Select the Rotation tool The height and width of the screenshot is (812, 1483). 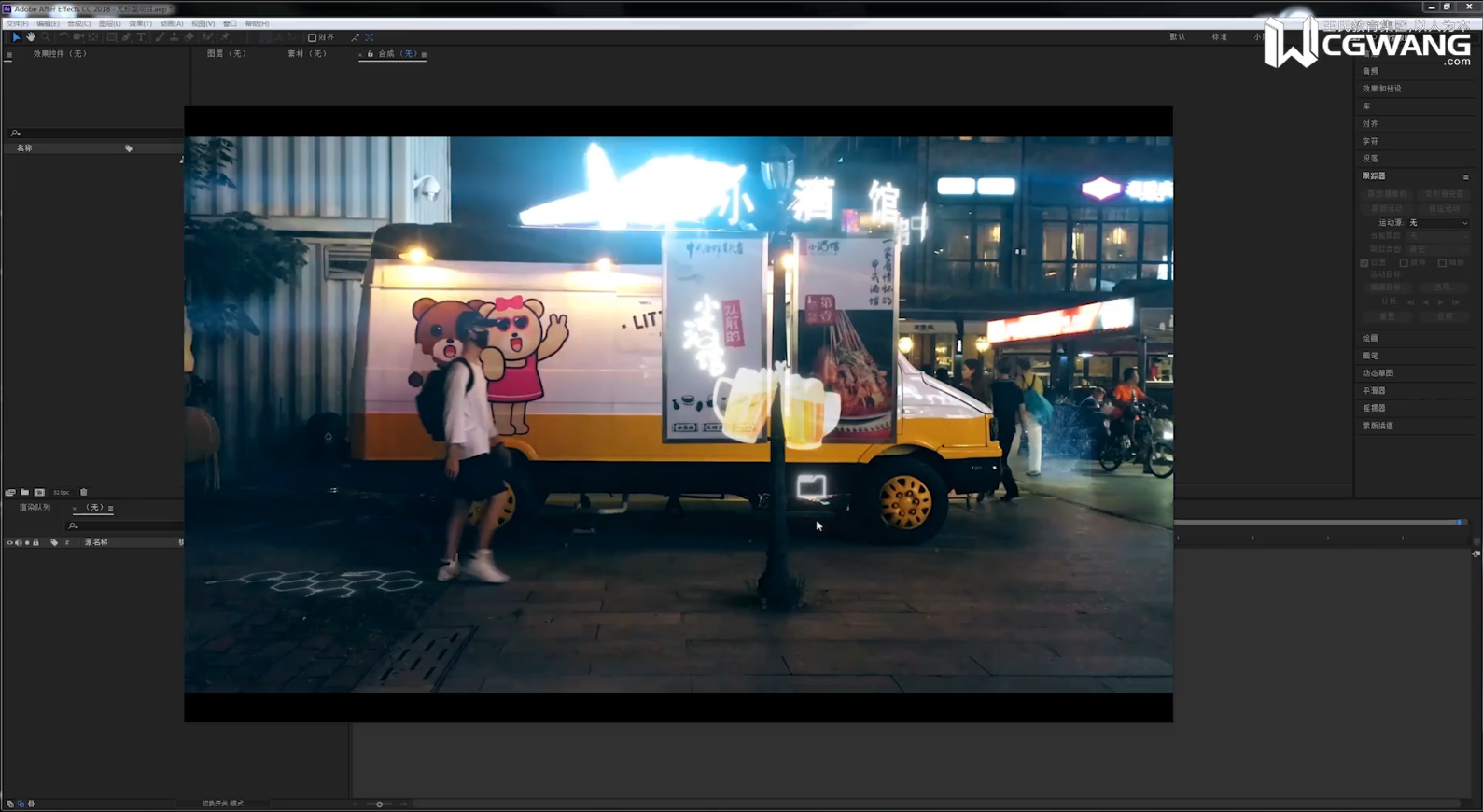(x=64, y=37)
